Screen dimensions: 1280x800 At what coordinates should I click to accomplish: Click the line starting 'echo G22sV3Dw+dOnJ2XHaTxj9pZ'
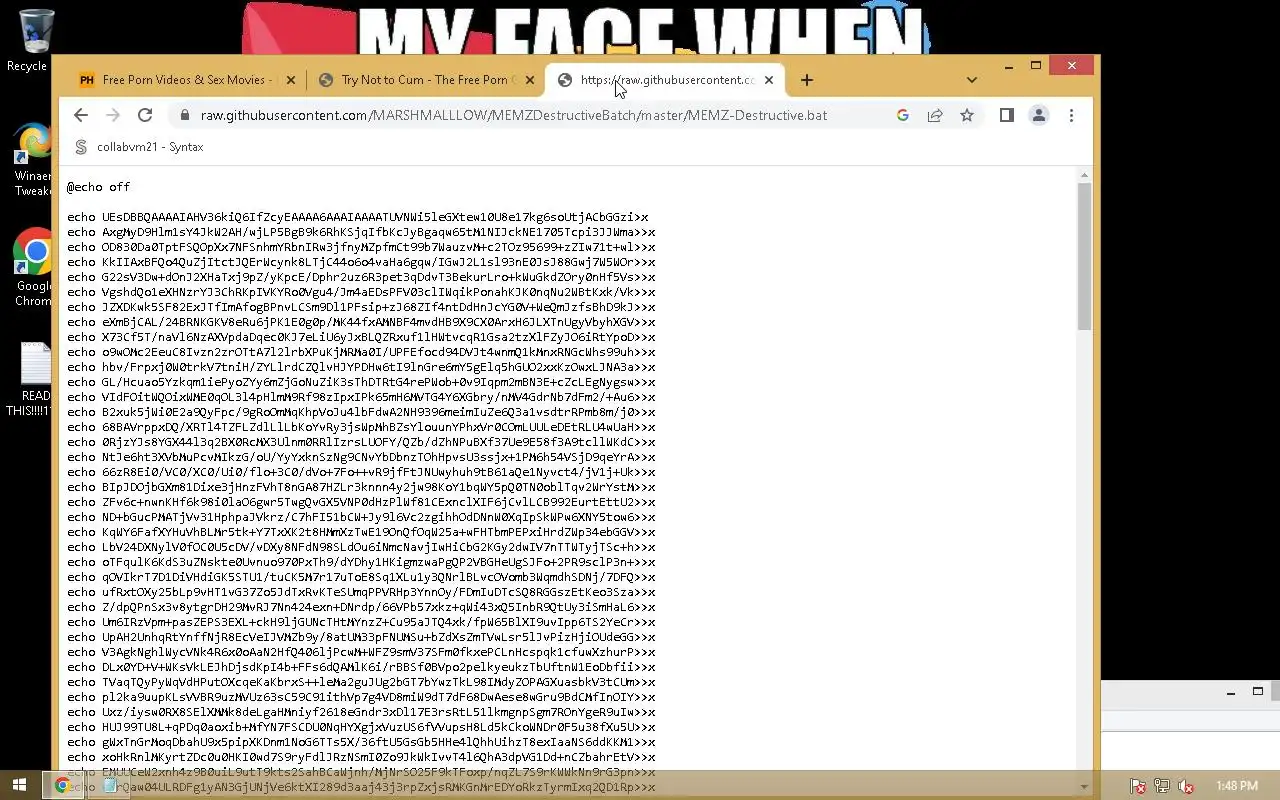pyautogui.click(x=361, y=277)
